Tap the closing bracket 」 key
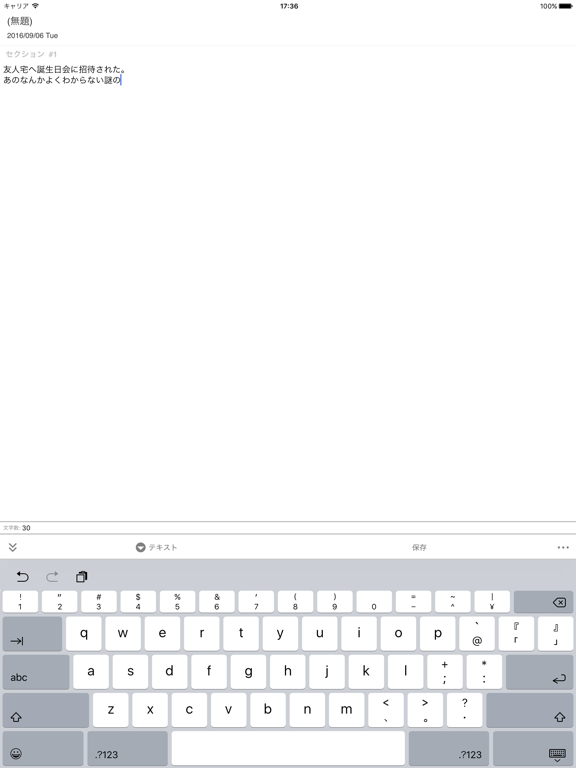The image size is (576, 768). click(555, 634)
